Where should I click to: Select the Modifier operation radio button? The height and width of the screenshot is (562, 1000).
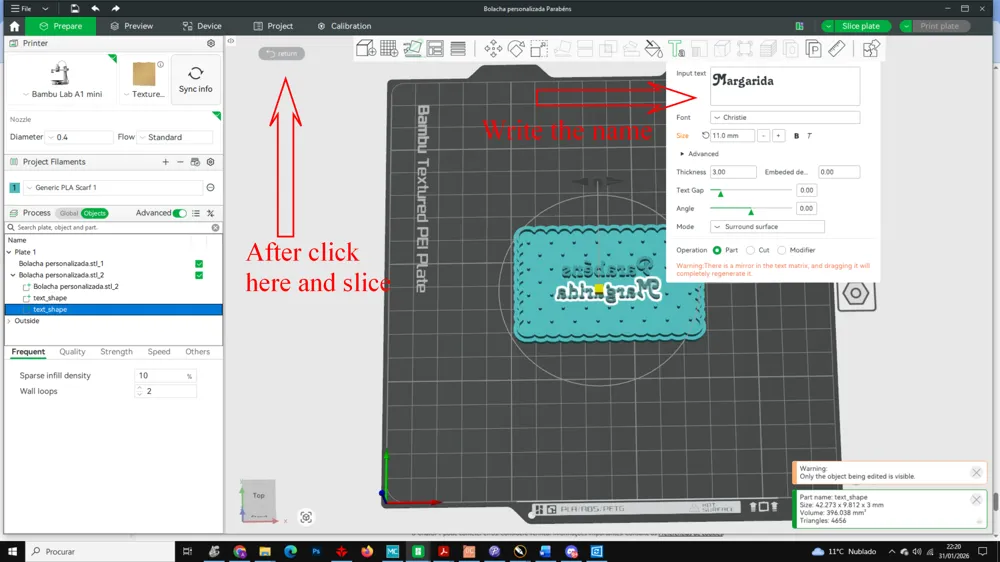(781, 250)
